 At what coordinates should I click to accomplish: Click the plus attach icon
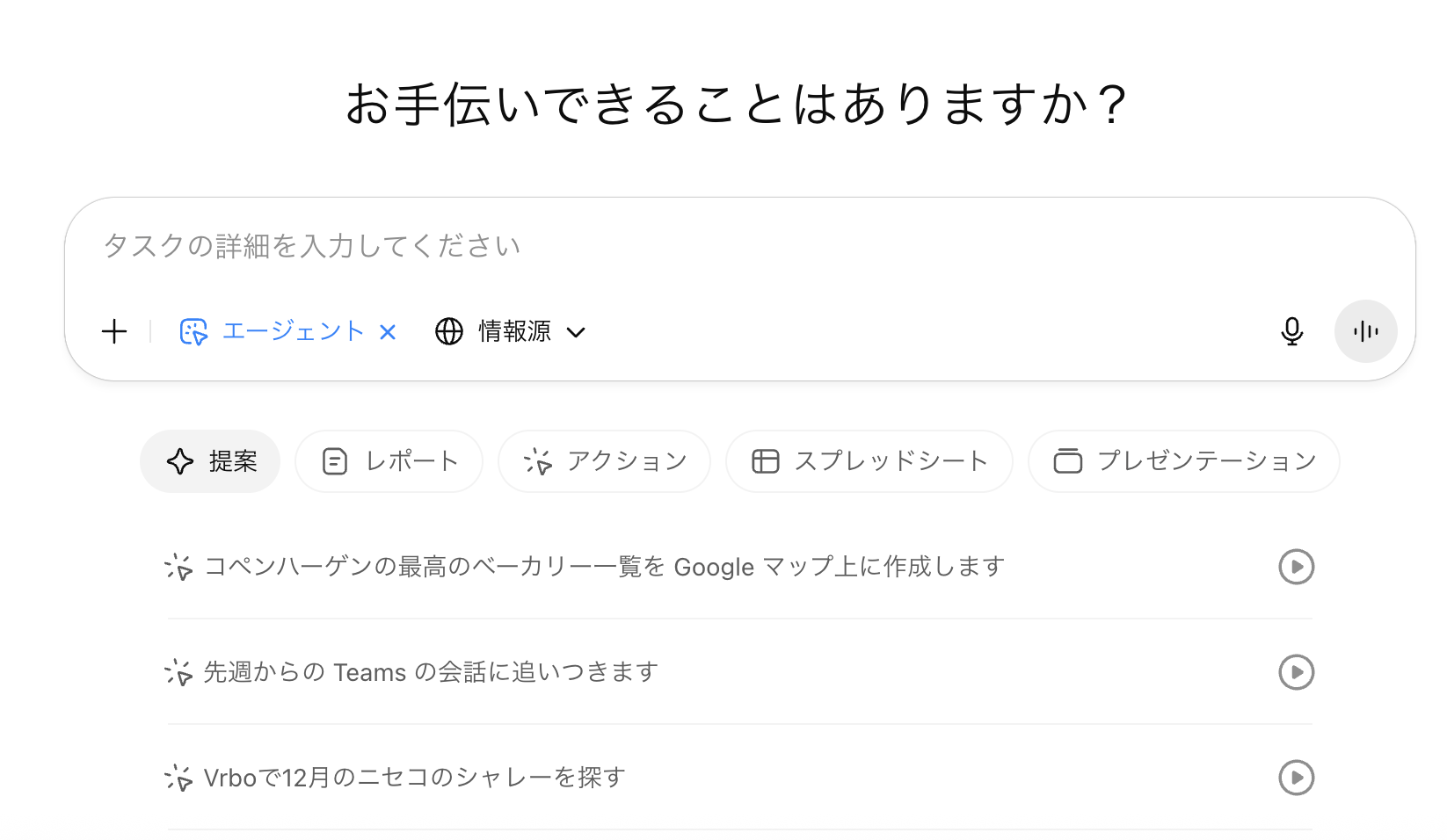pyautogui.click(x=114, y=331)
